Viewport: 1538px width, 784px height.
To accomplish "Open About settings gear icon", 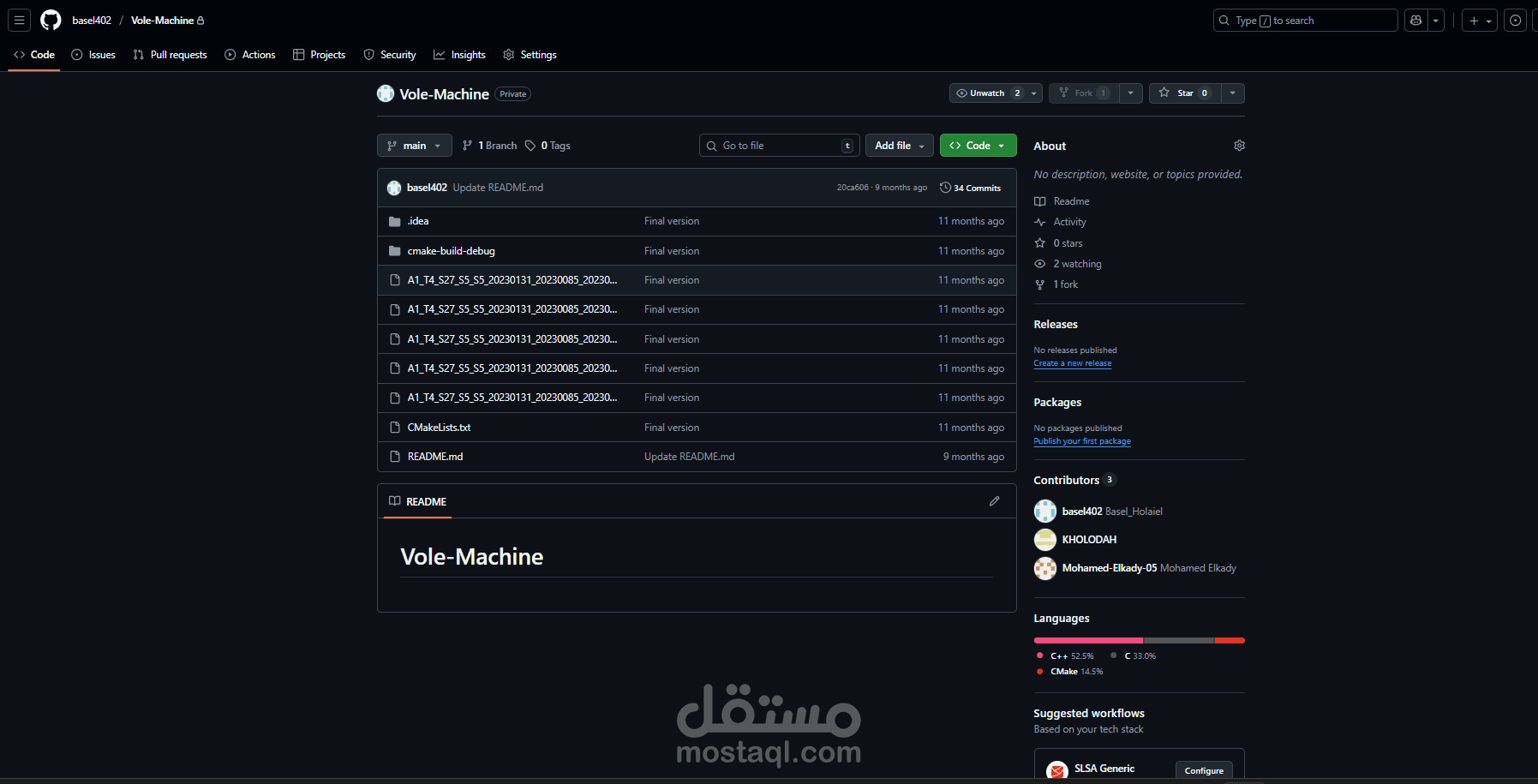I will pos(1239,146).
